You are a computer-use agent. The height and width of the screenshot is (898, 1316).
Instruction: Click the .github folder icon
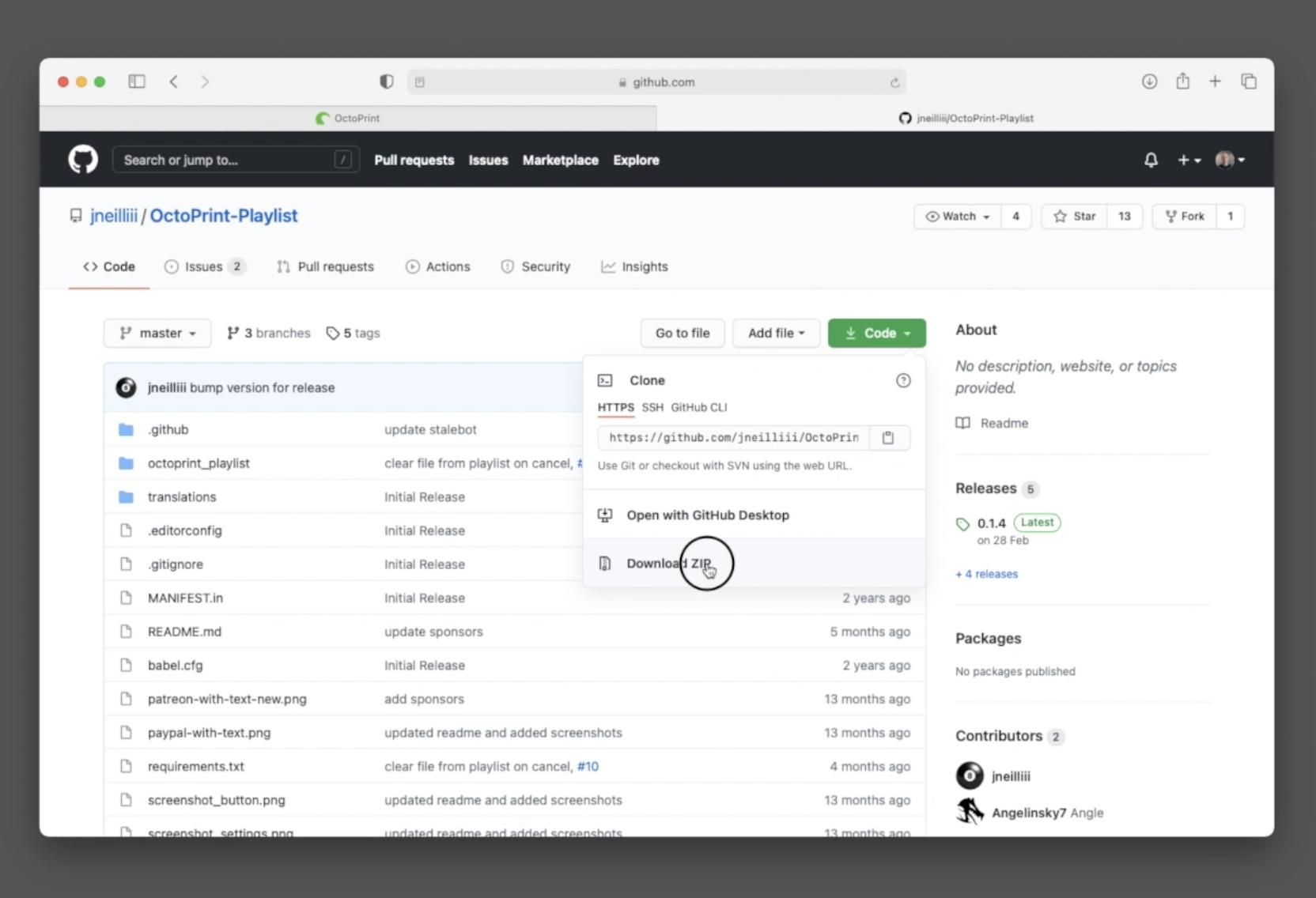point(126,429)
